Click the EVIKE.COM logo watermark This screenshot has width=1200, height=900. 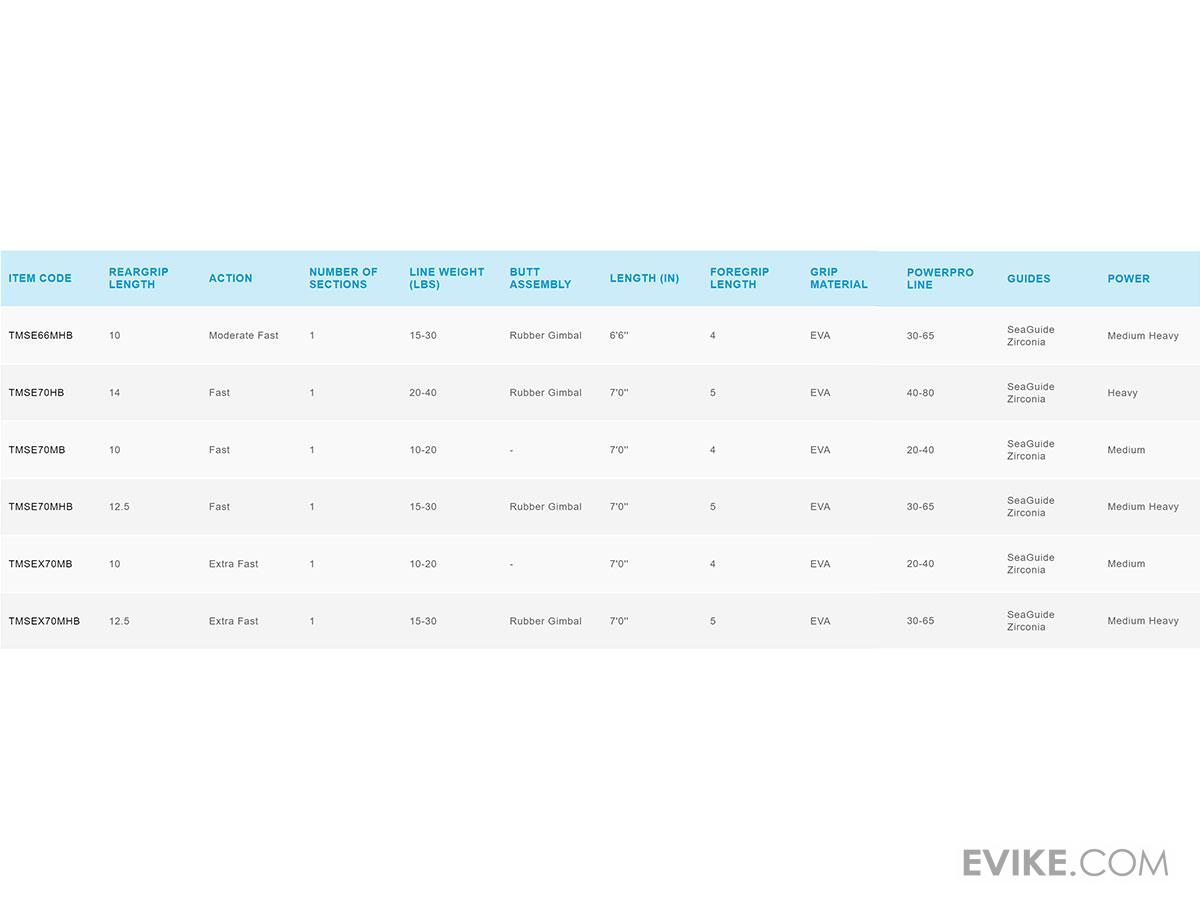point(1065,862)
